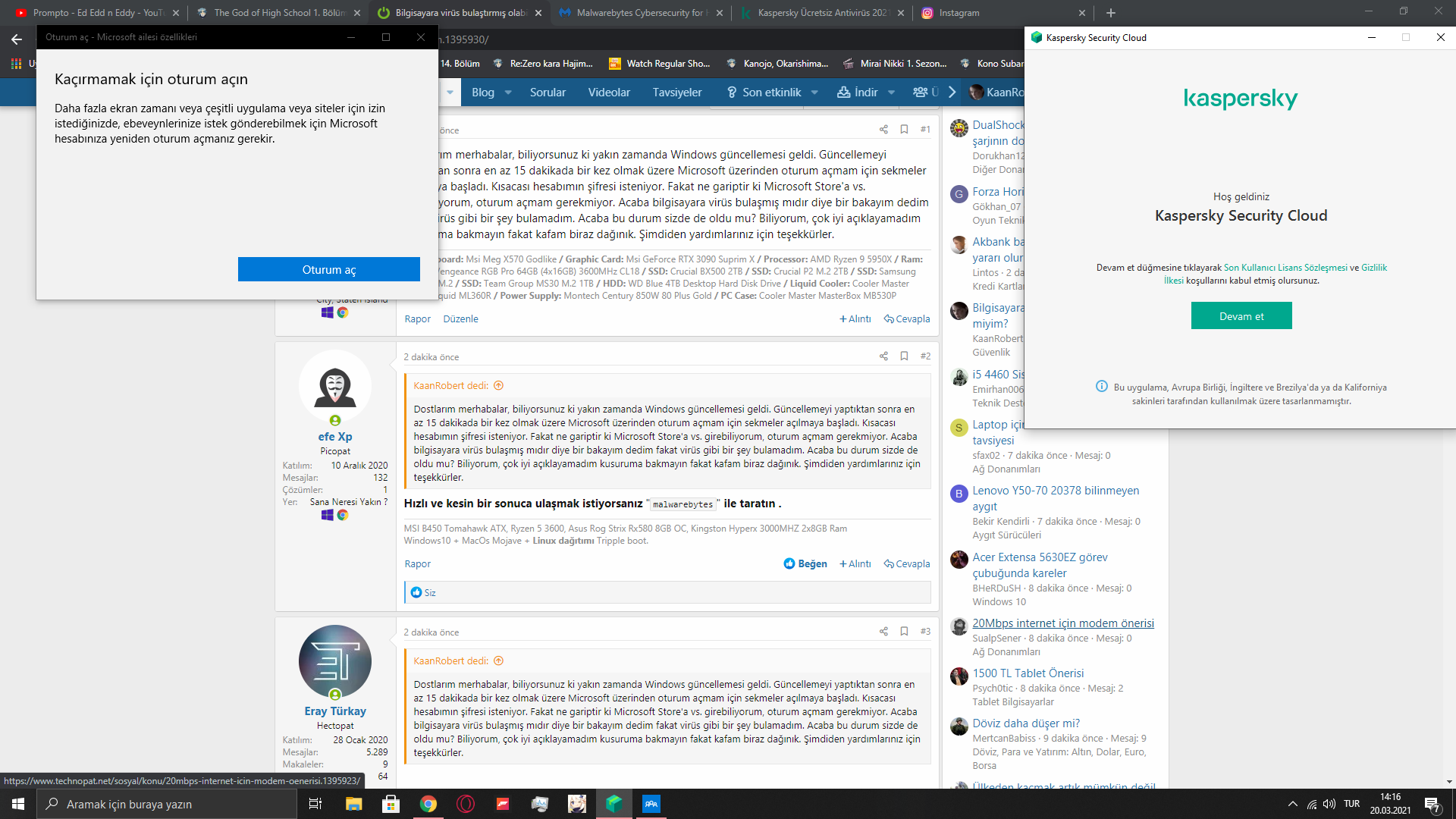Open Chrome from the taskbar

click(428, 804)
